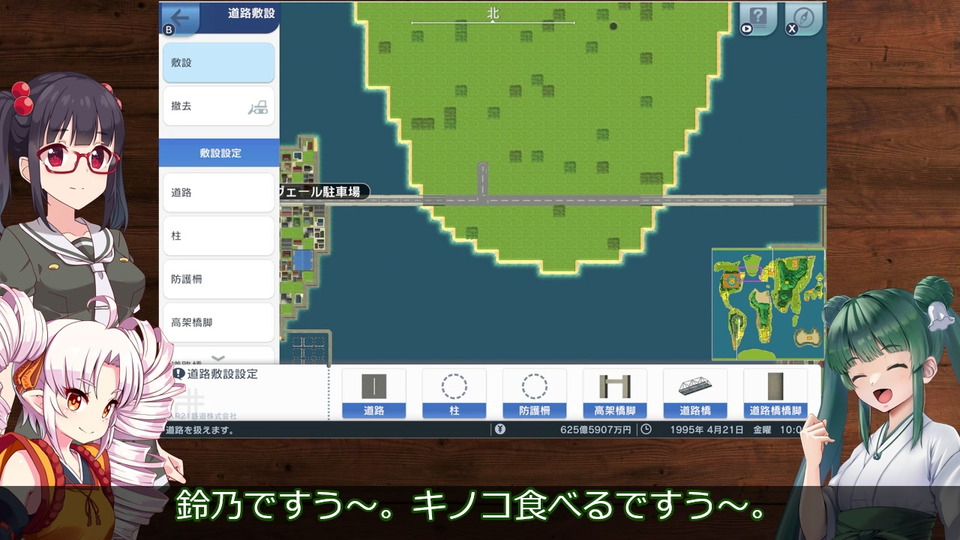The width and height of the screenshot is (960, 540).
Task: Select the 防護柵 guard fence tile
Action: pyautogui.click(x=534, y=394)
